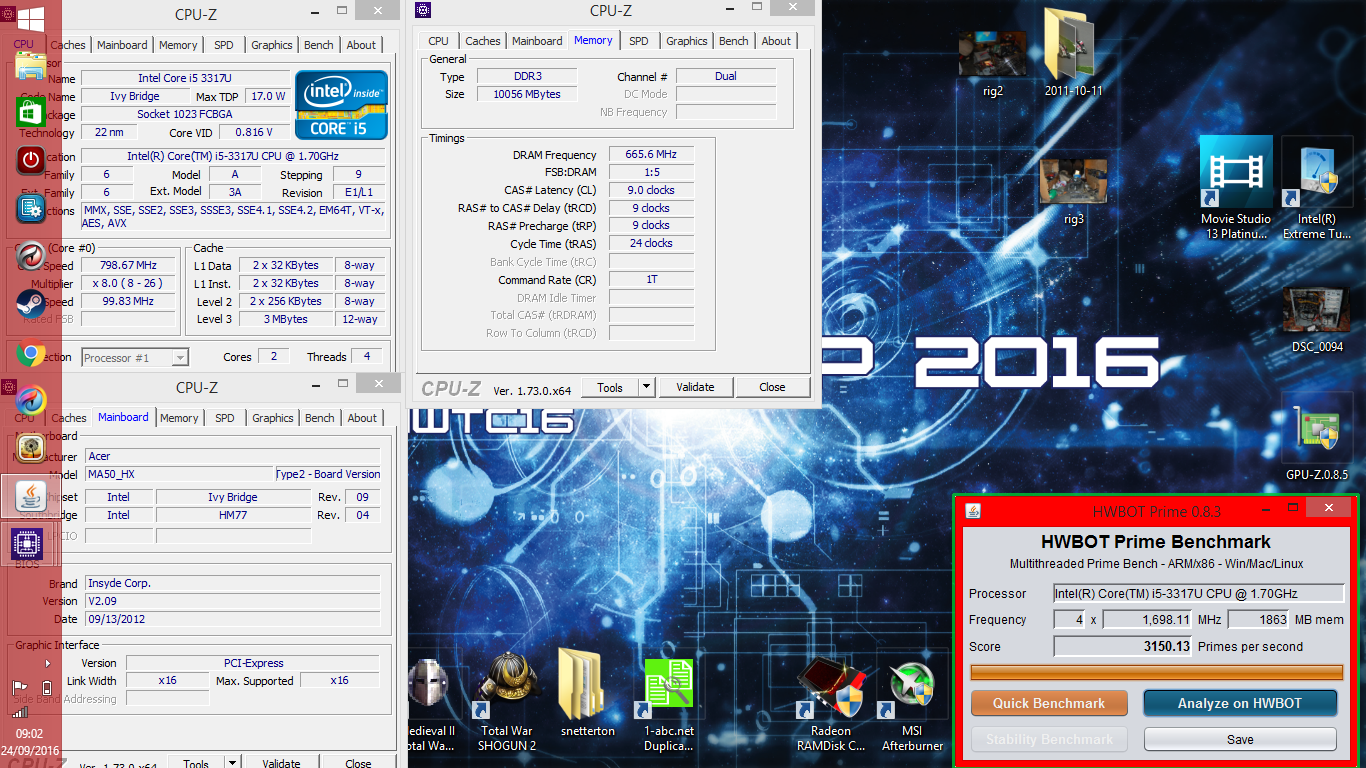The image size is (1366, 768).
Task: Select the CAS# Latency value 9.0 clocks
Action: tap(651, 190)
